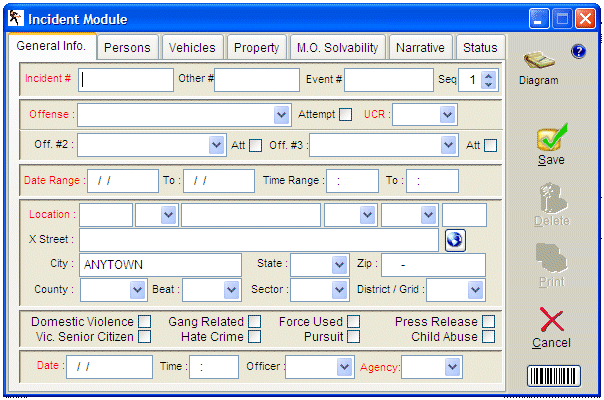604x400 pixels.
Task: Switch to the Status tab
Action: pos(480,48)
